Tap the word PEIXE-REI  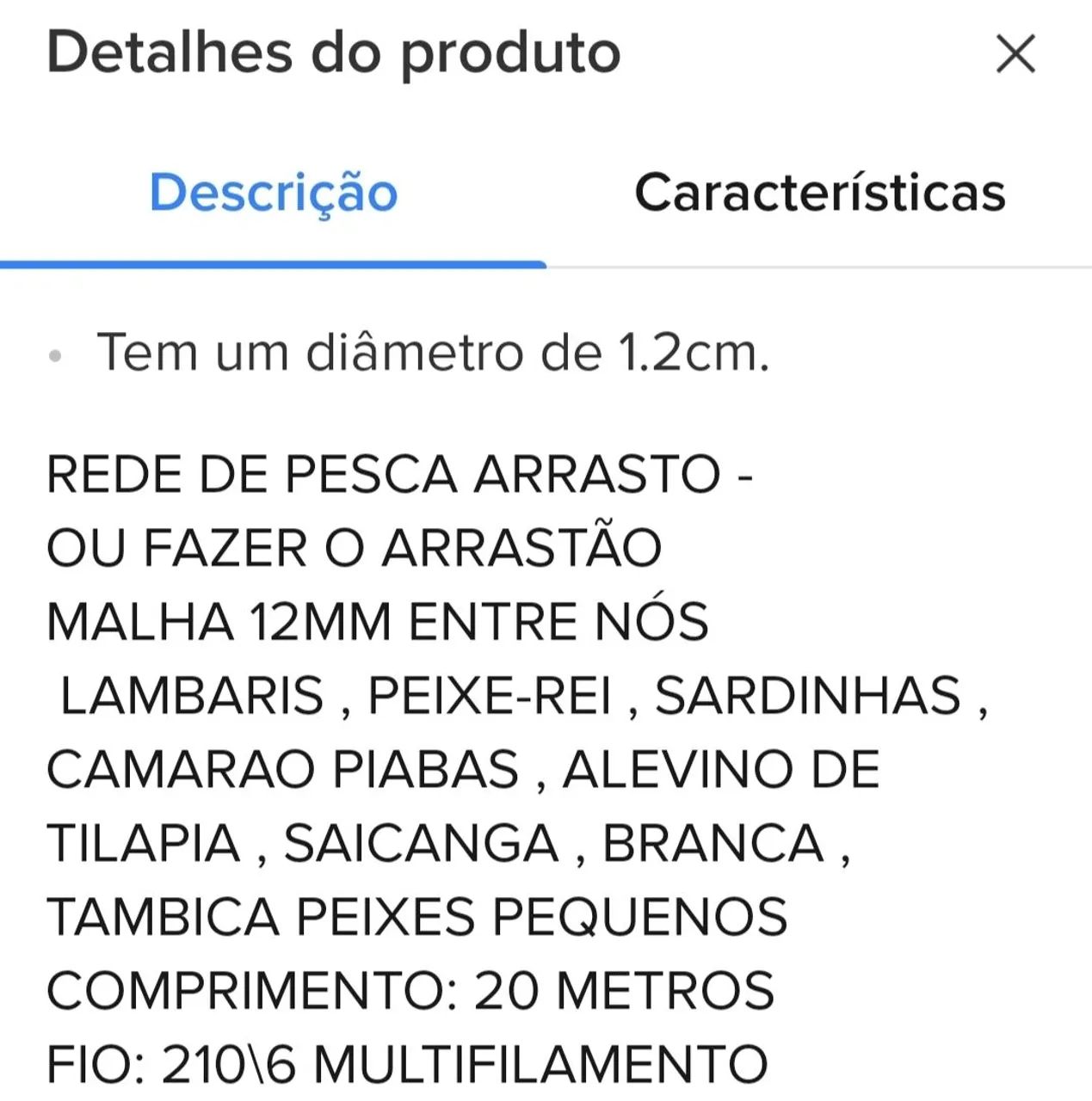coord(490,695)
